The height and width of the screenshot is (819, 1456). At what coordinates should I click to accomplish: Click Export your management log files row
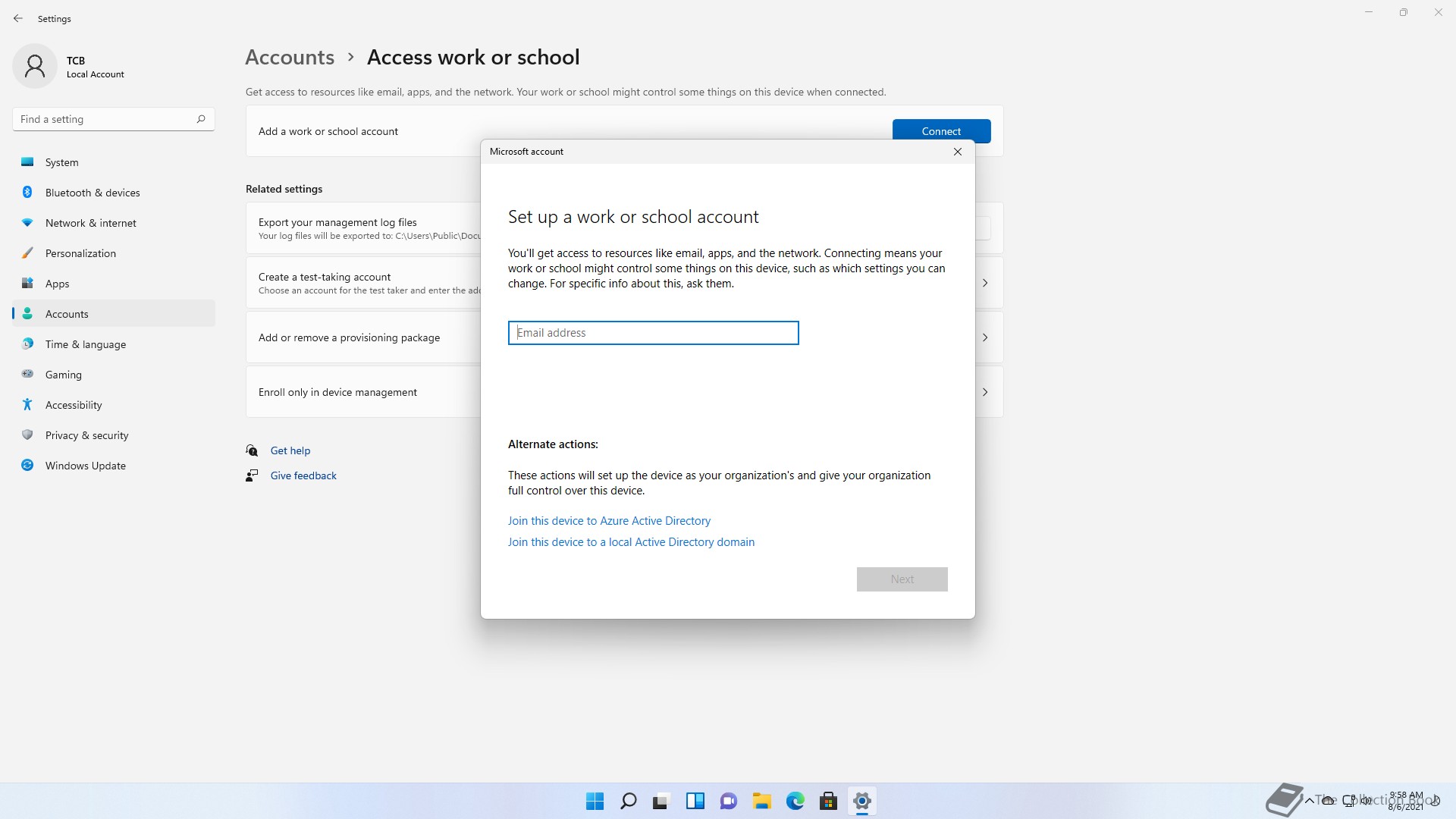[363, 227]
